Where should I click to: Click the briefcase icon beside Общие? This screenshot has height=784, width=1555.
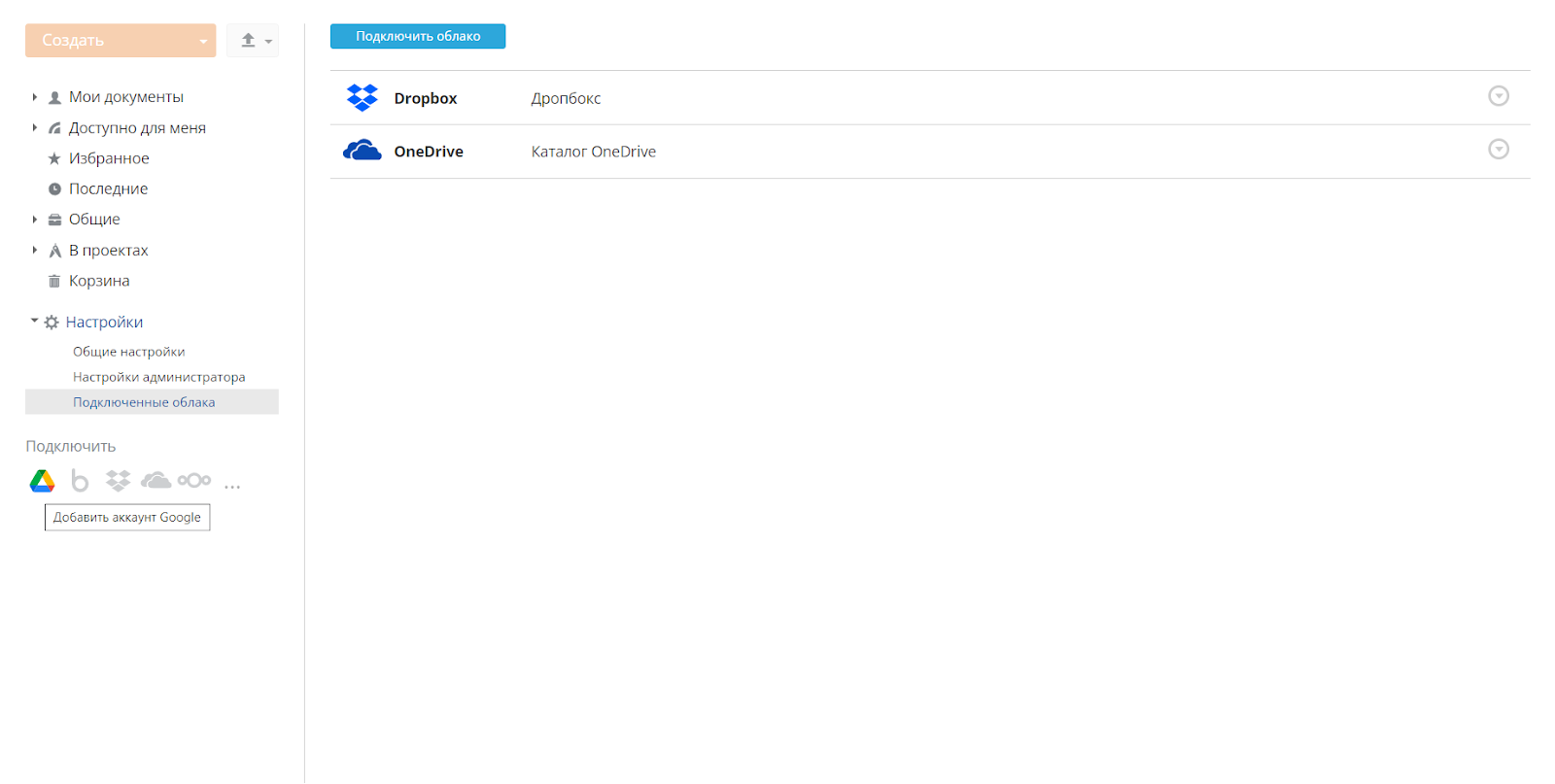tap(54, 220)
